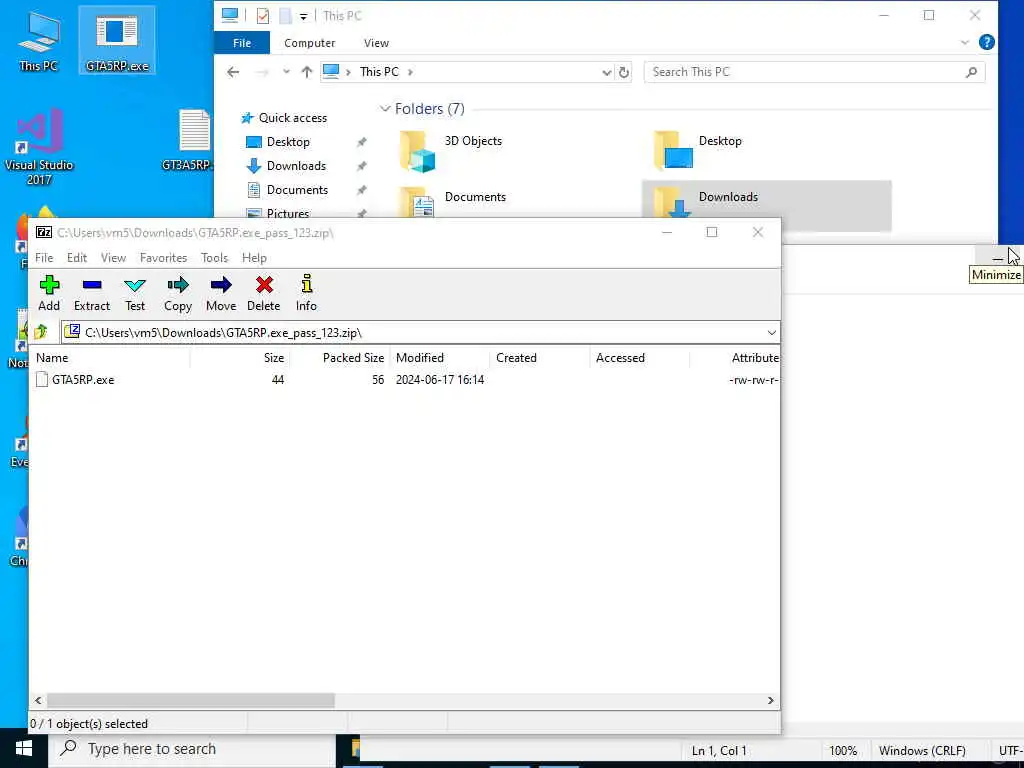
Task: Select Downloads in Explorer Quick access list
Action: 286,166
